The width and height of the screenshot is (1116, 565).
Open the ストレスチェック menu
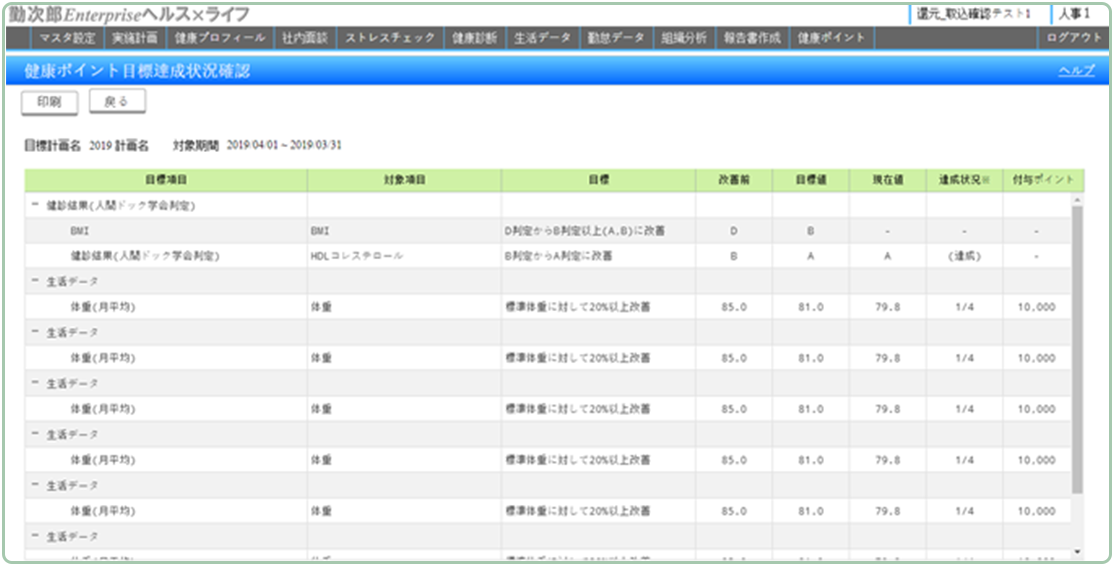(x=390, y=38)
